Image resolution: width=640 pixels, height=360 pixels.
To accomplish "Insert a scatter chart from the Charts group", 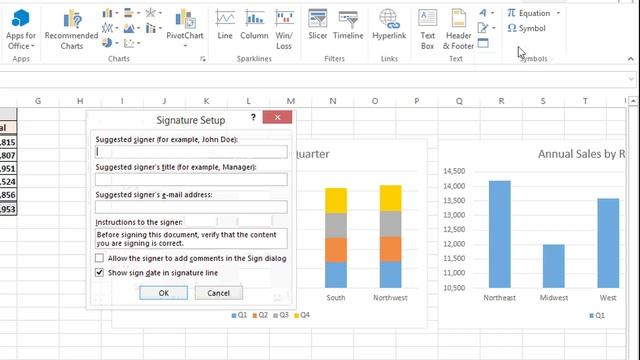I will coord(131,42).
